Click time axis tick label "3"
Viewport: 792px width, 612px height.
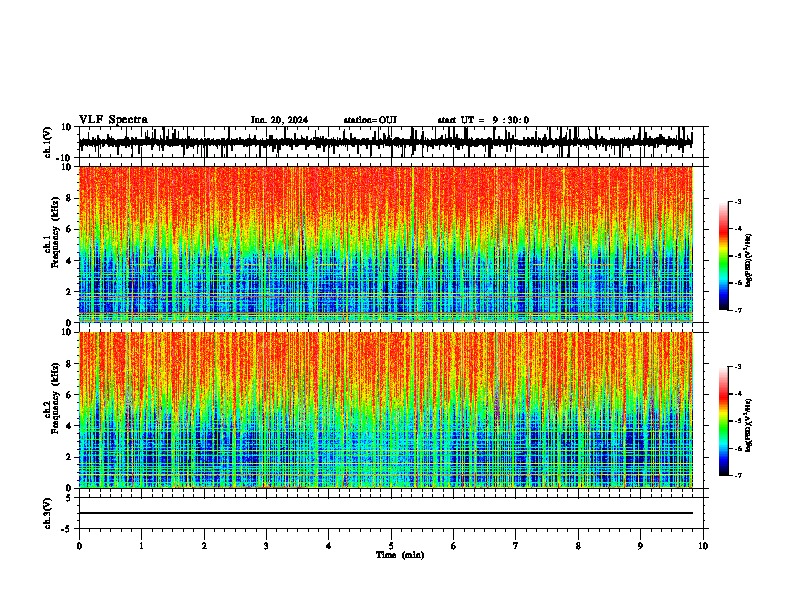point(266,546)
